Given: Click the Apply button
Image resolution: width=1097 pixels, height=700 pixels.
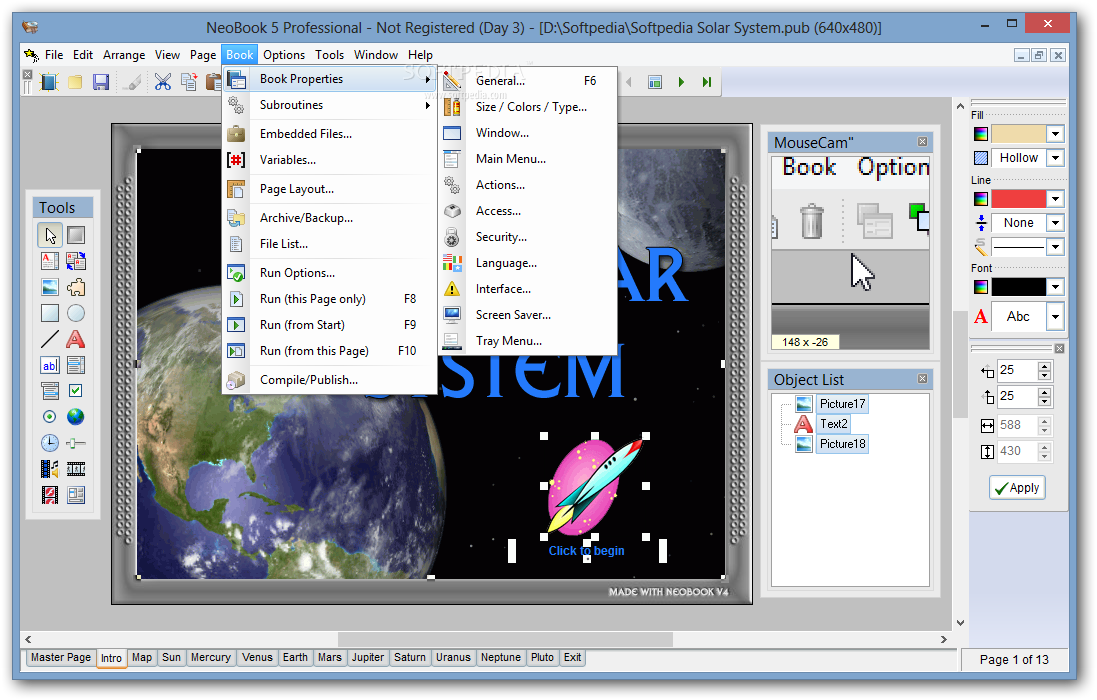Looking at the screenshot, I should [x=1017, y=487].
